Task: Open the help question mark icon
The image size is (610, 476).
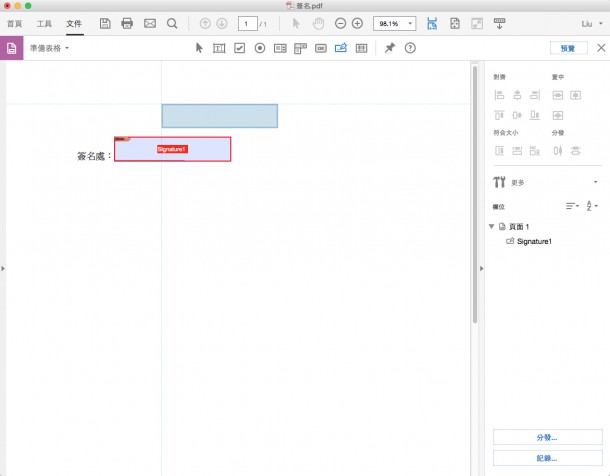Action: click(410, 48)
